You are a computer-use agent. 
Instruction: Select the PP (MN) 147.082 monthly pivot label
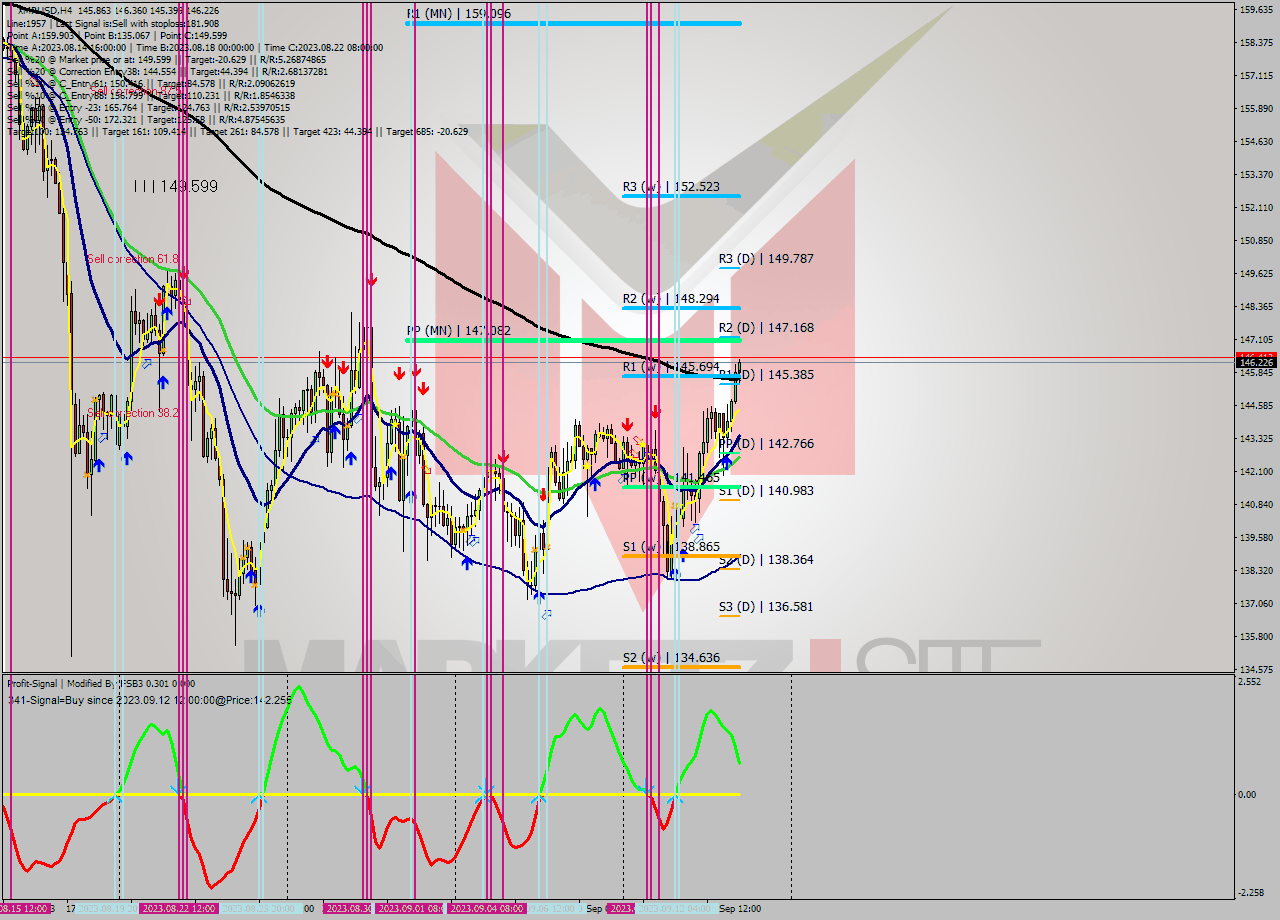[458, 330]
